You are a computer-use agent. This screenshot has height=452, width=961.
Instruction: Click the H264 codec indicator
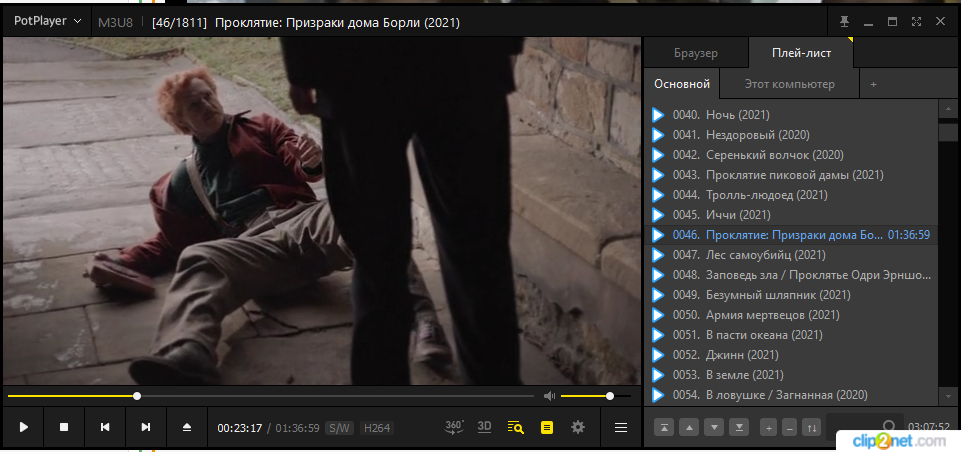point(377,428)
